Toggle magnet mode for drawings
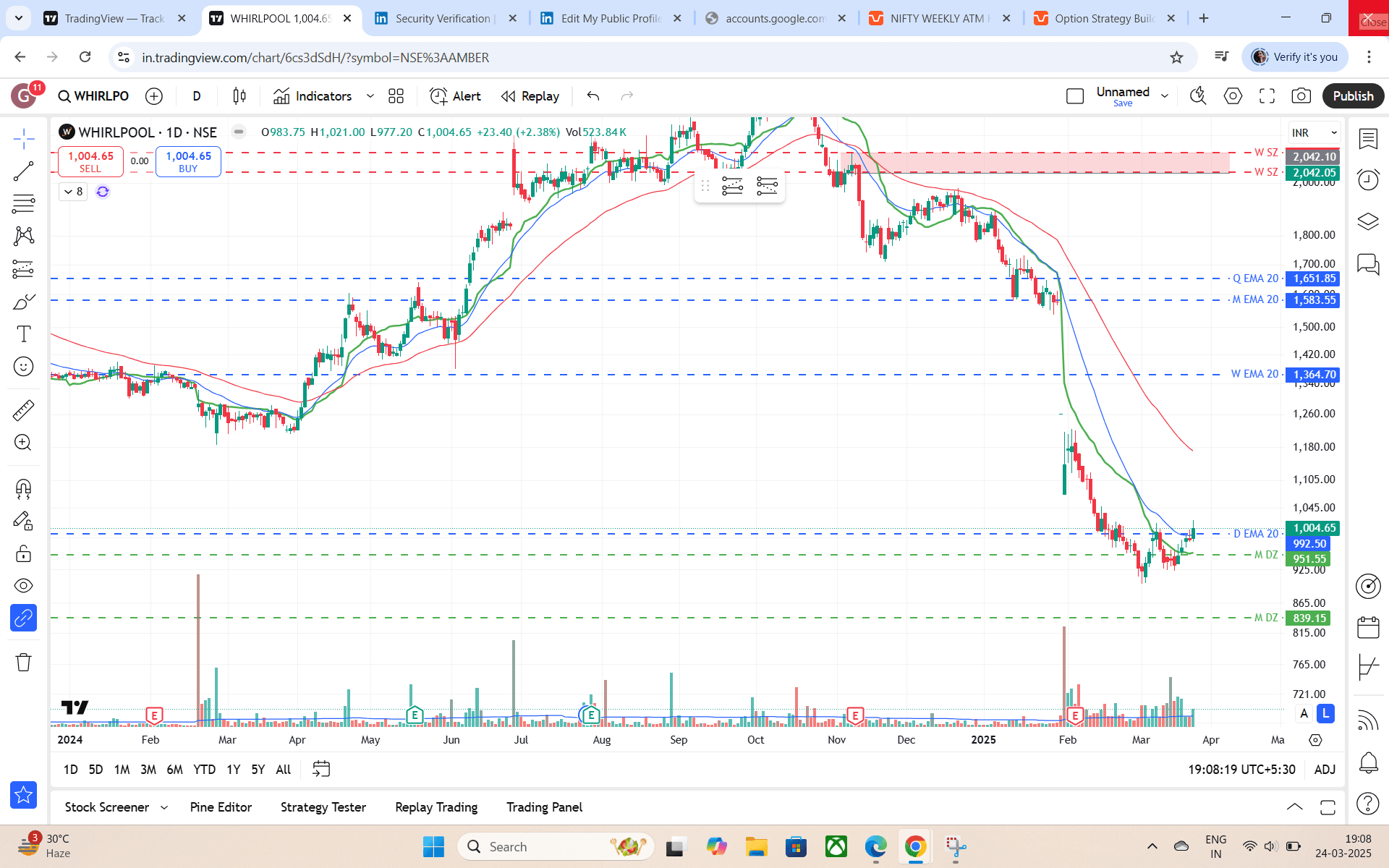The height and width of the screenshot is (868, 1389). [24, 489]
